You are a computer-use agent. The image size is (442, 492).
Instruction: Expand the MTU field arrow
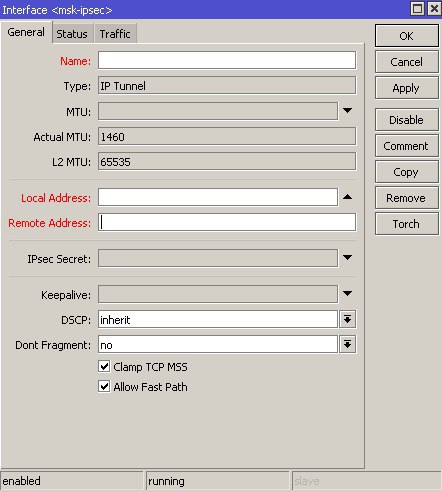coord(347,110)
